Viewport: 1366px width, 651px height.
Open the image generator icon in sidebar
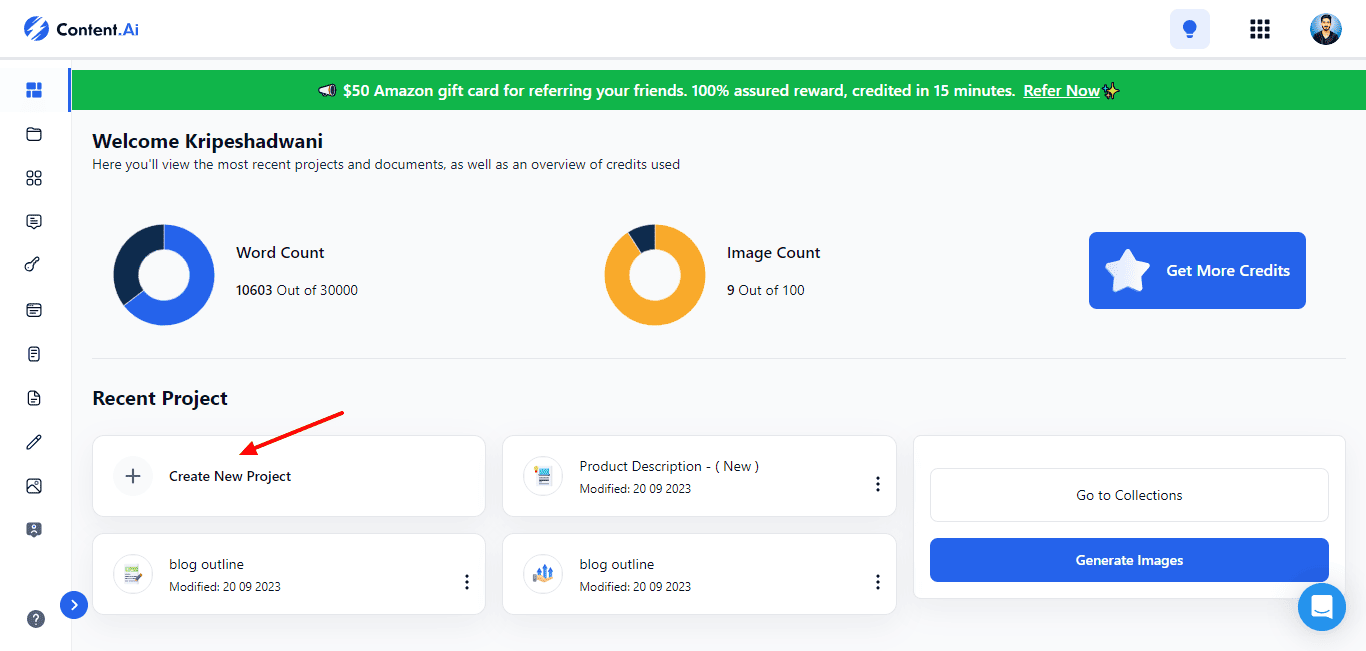[x=34, y=486]
